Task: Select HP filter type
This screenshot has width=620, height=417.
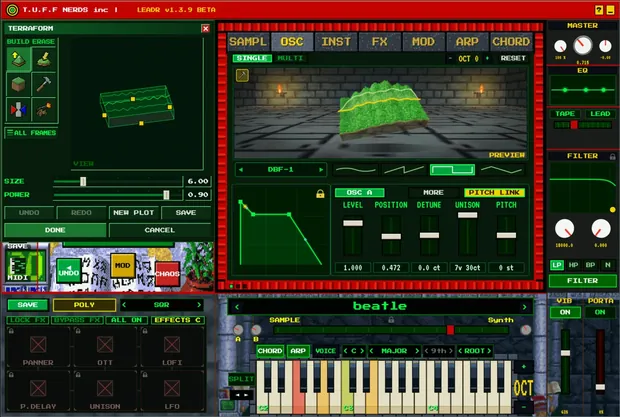Action: (x=573, y=265)
